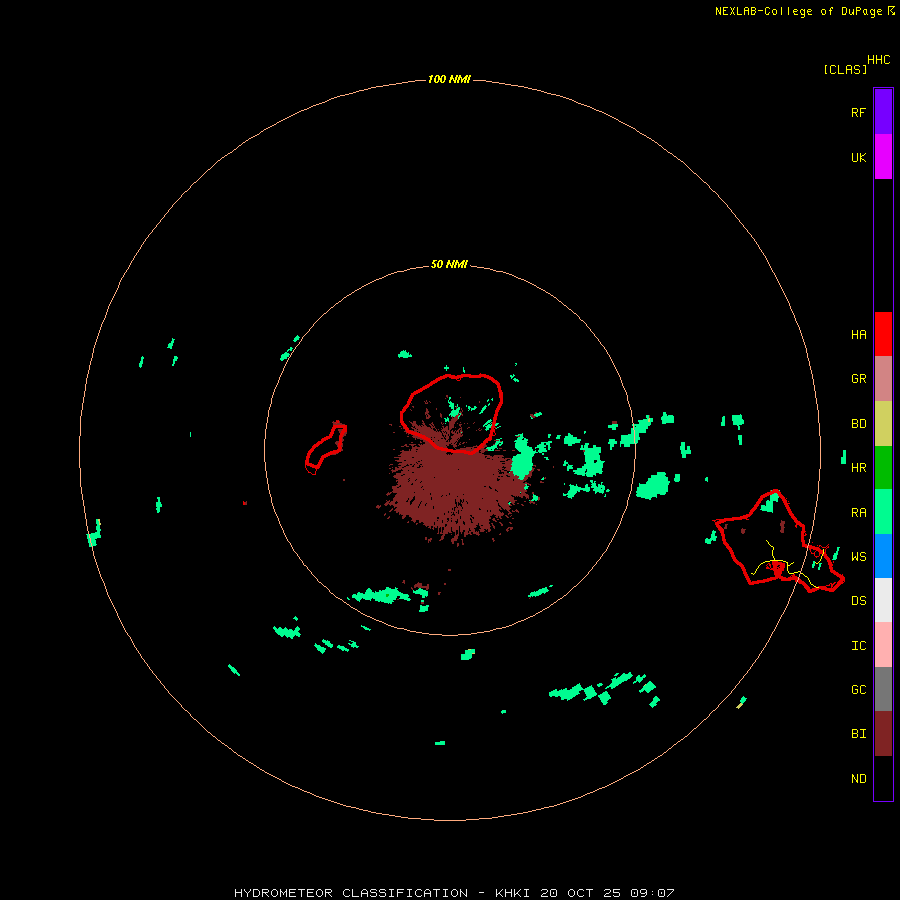The width and height of the screenshot is (900, 900).
Task: Select the GR legend color block
Action: click(x=883, y=379)
